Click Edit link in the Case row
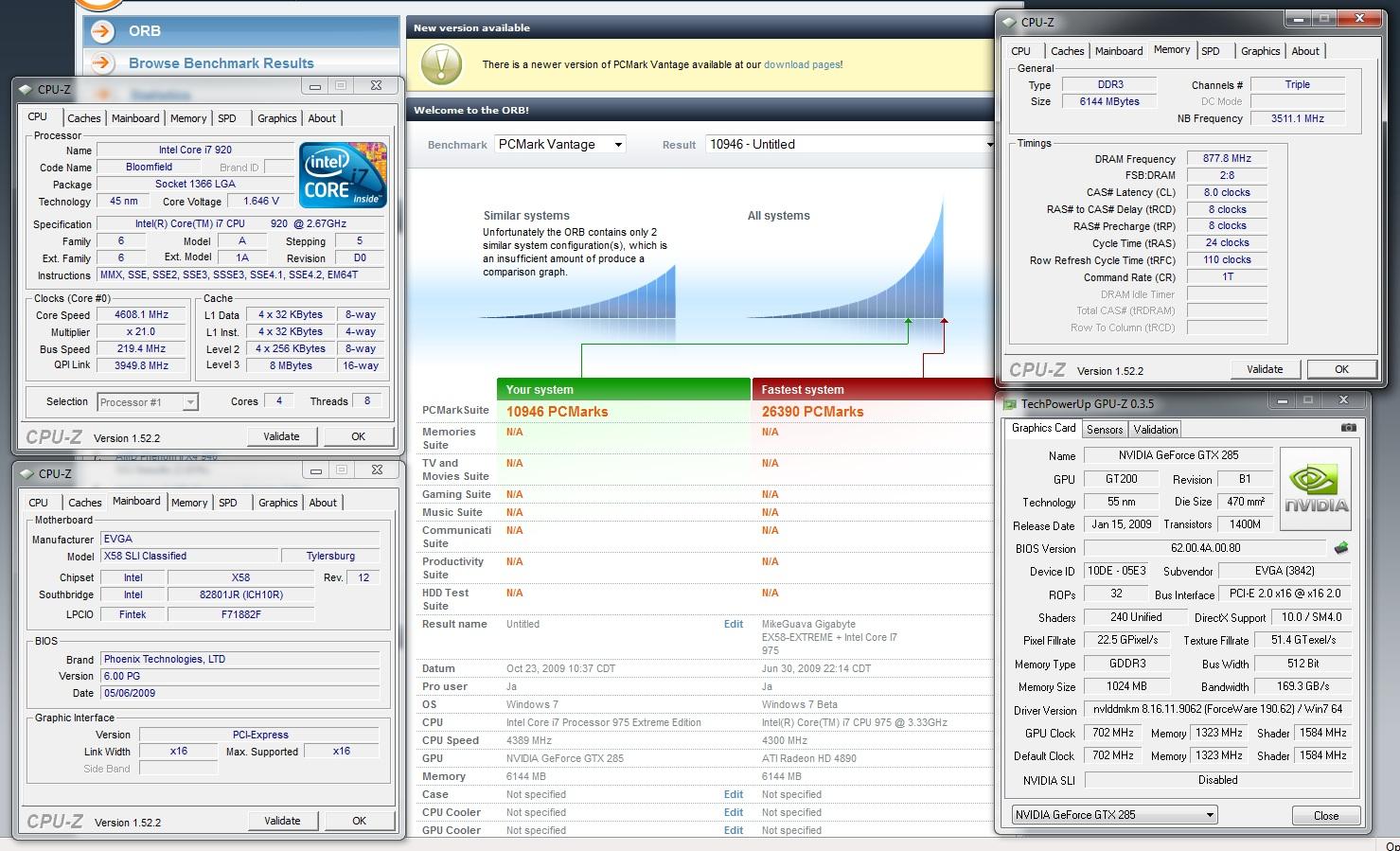The image size is (1400, 851). (734, 794)
